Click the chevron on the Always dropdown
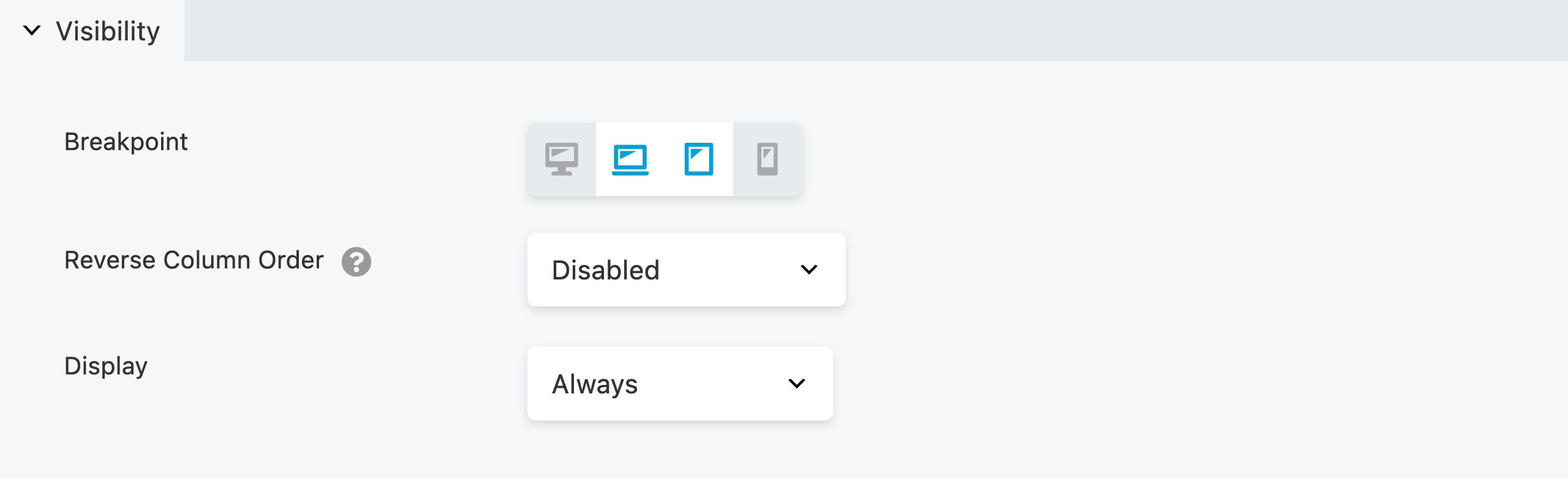The image size is (1568, 478). pos(796,384)
